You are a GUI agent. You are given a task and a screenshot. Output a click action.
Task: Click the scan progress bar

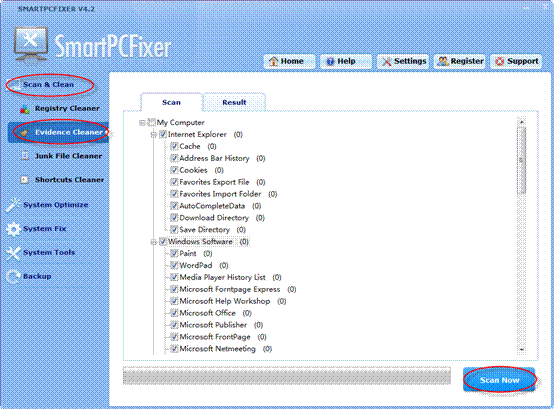287,376
